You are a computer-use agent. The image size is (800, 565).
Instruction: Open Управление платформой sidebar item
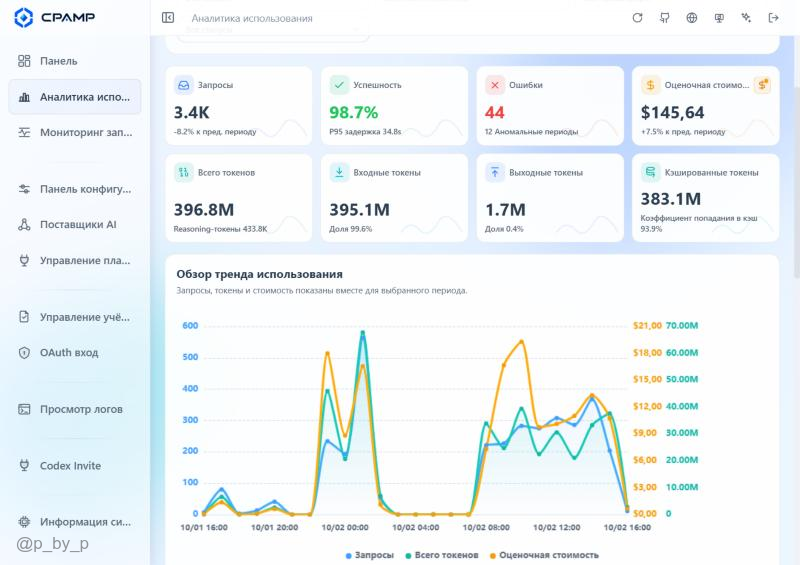75,260
